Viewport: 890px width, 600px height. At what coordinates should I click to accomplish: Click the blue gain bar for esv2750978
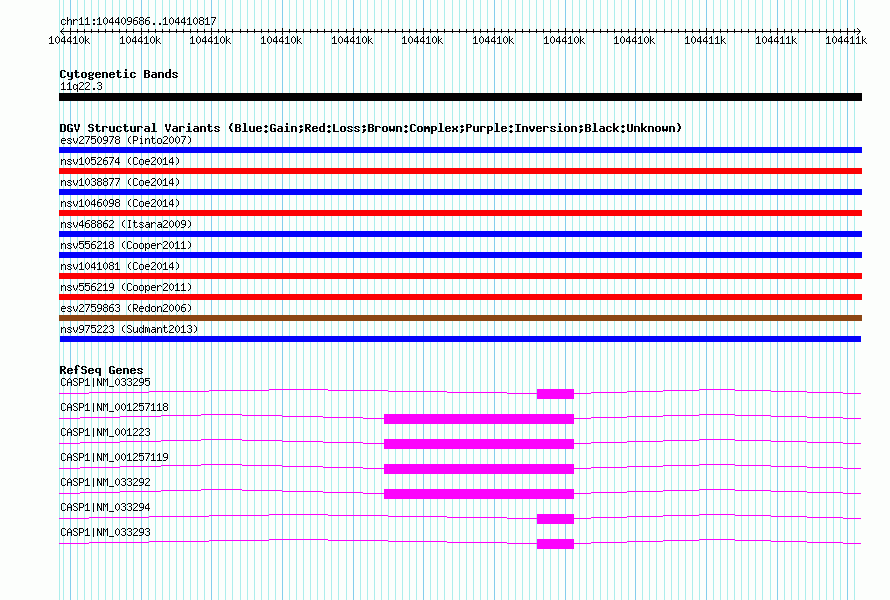(460, 150)
